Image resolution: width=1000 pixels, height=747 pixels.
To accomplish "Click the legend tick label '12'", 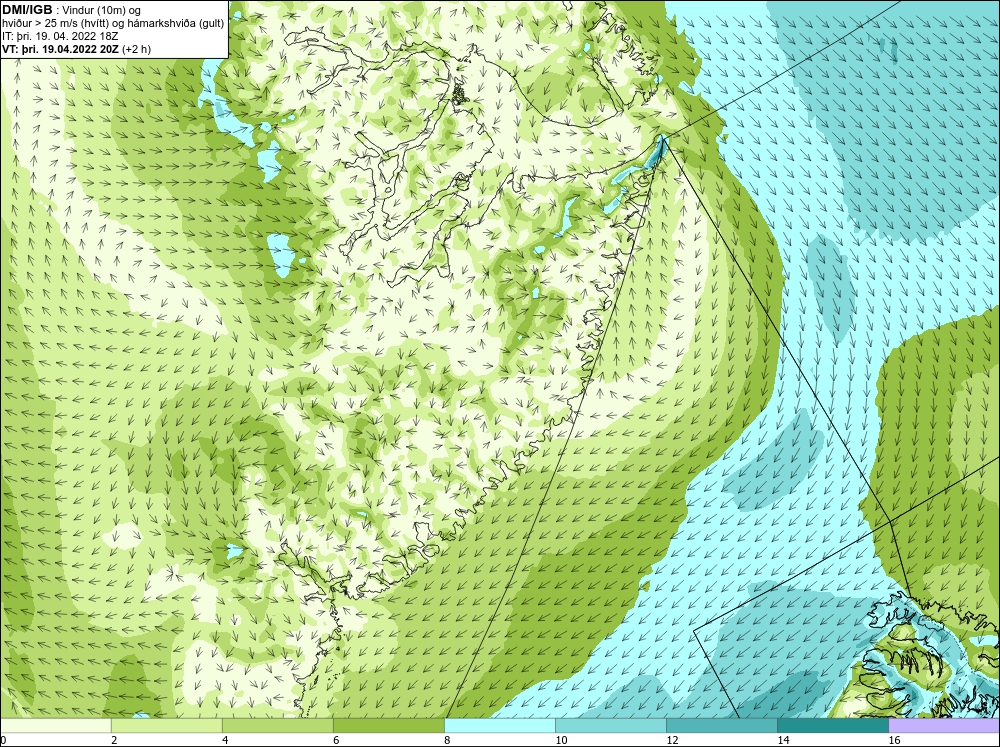I will pyautogui.click(x=672, y=740).
